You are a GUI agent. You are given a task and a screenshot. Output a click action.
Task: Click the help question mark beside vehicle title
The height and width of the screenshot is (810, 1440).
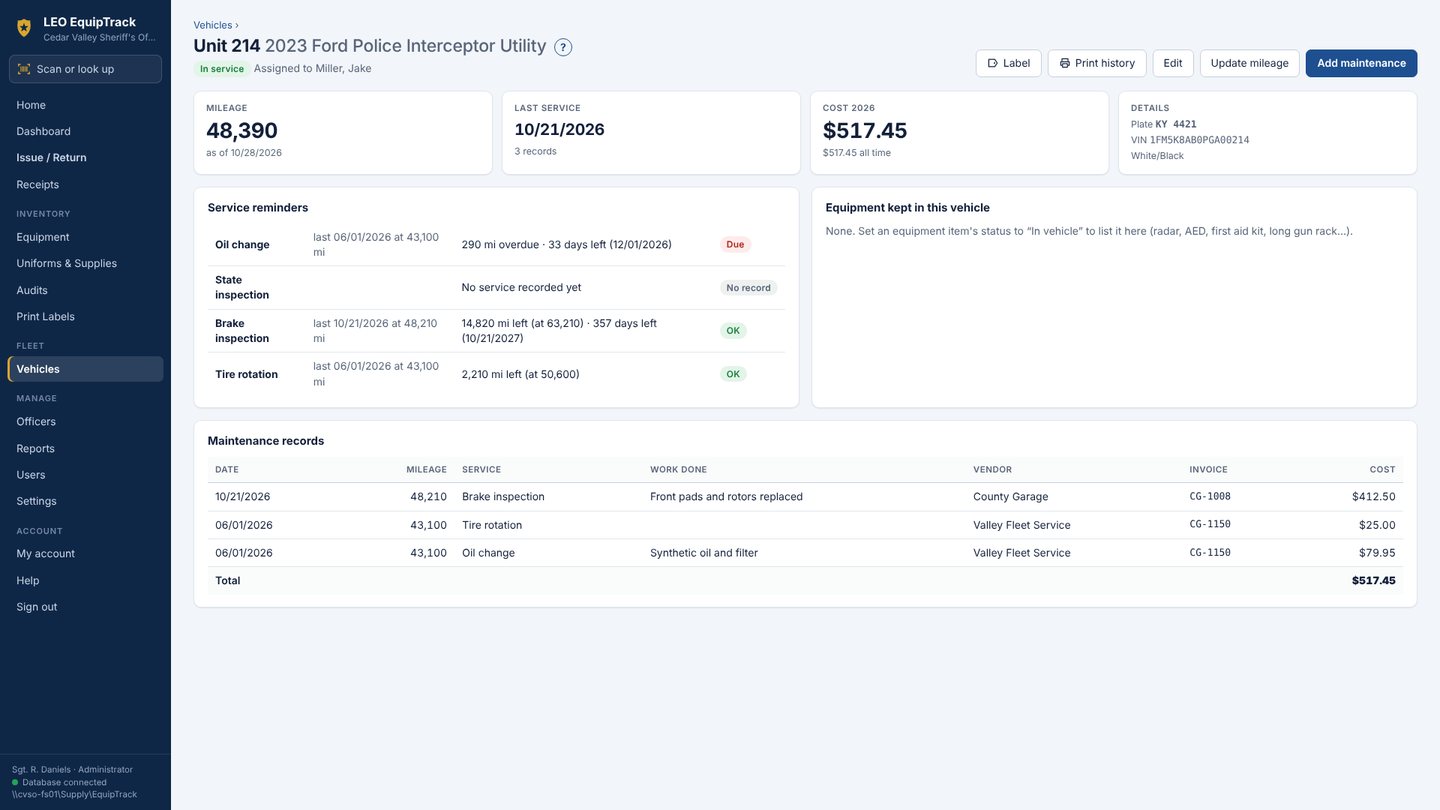coord(563,47)
